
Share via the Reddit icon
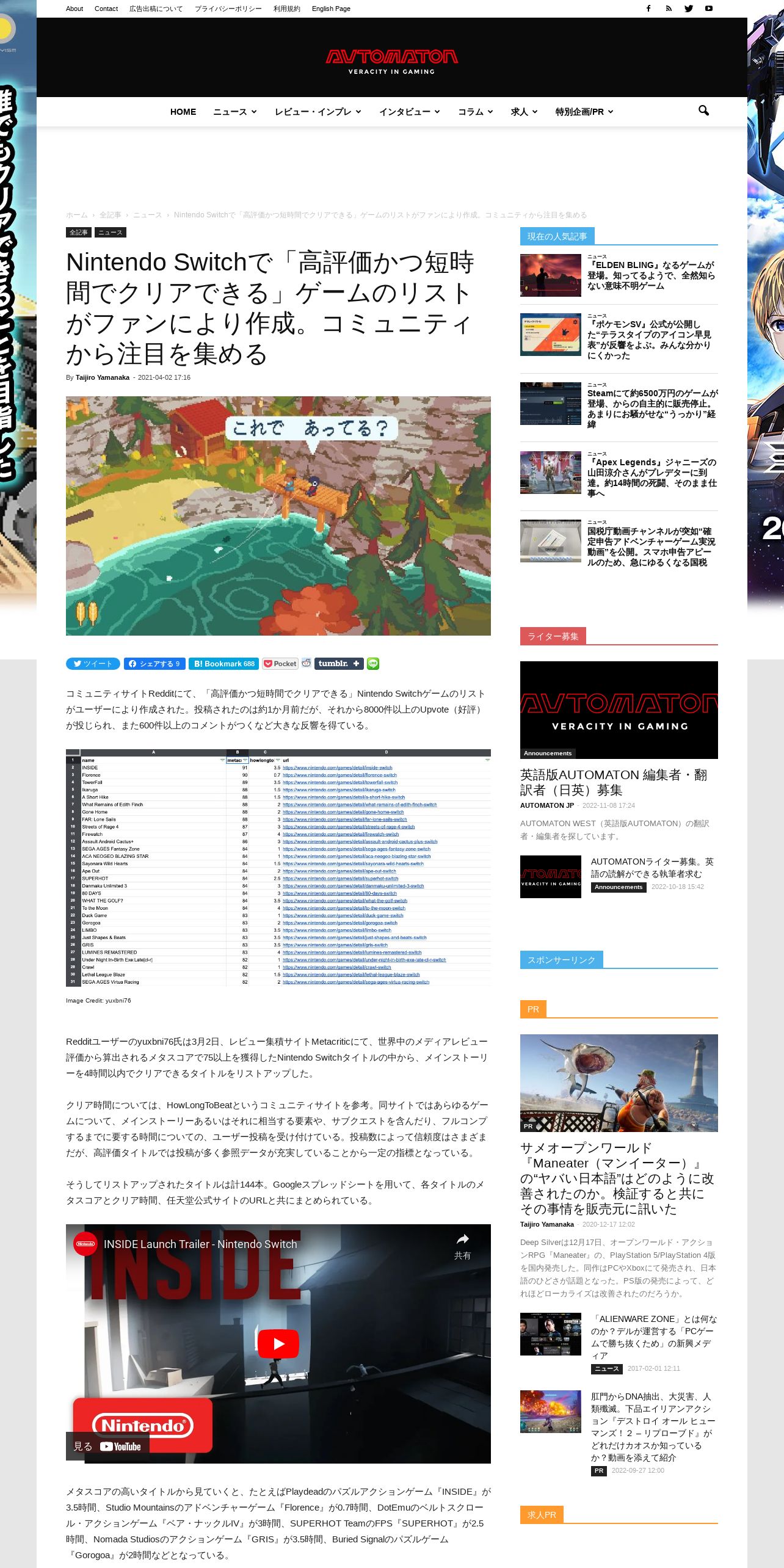307,663
